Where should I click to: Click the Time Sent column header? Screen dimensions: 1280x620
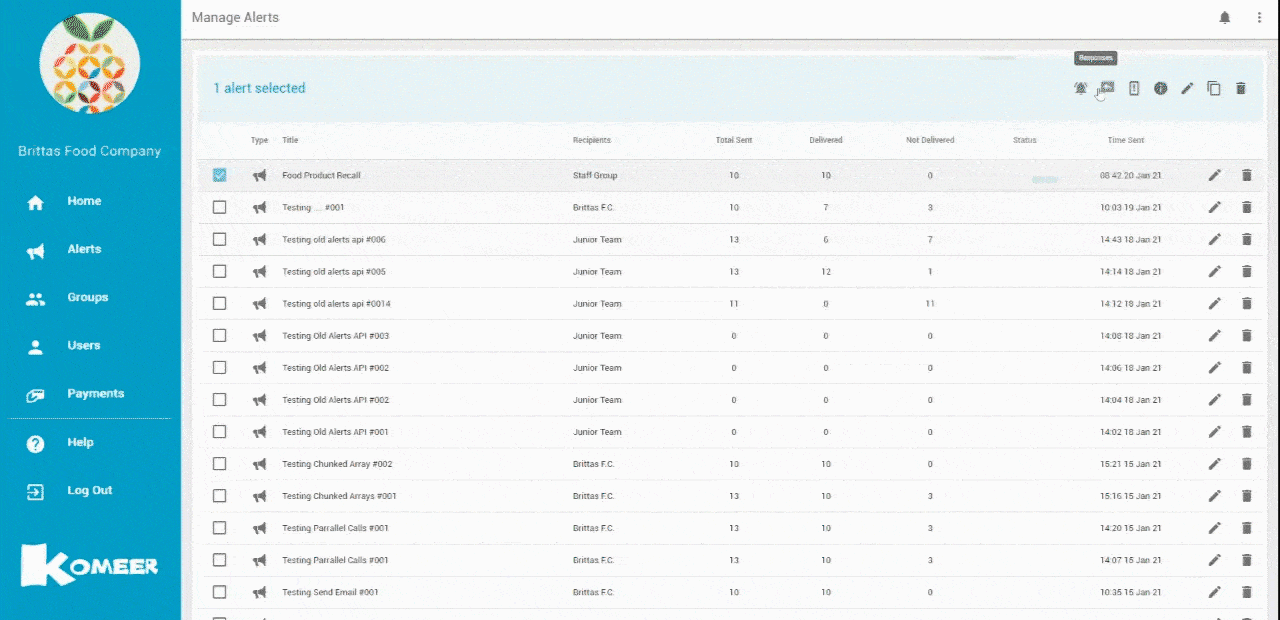point(1126,140)
